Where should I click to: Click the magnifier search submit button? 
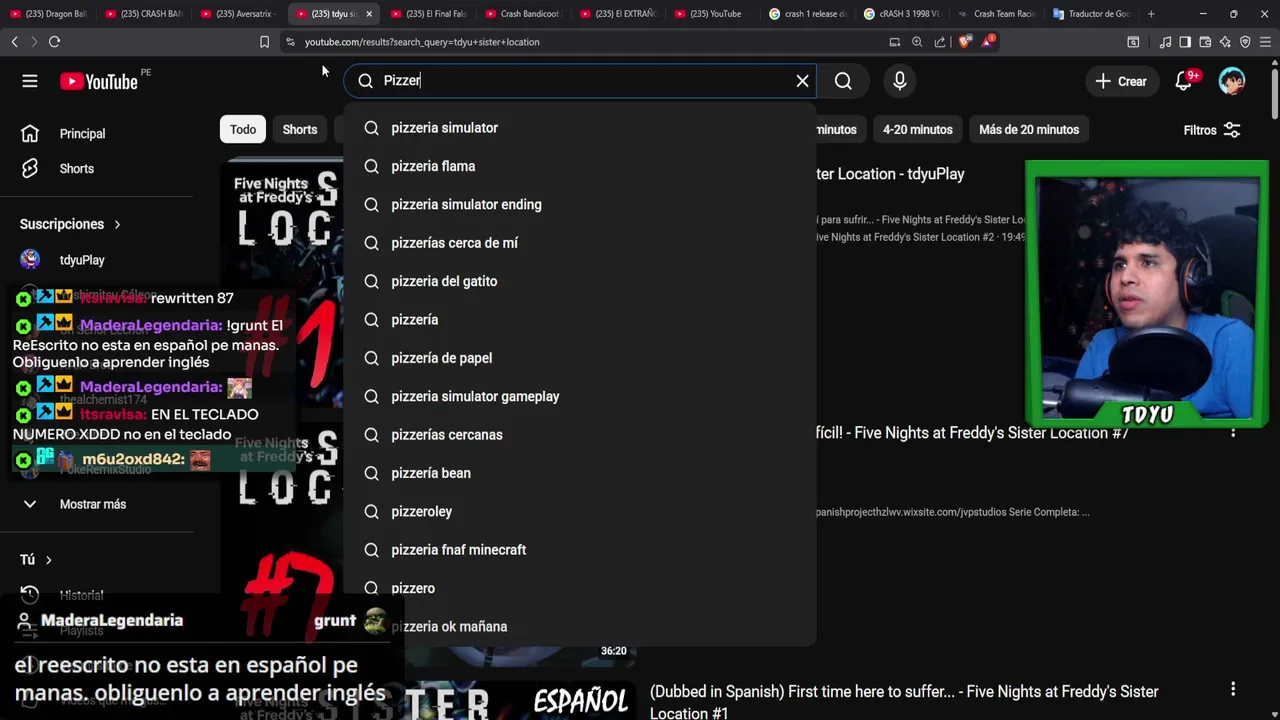pos(843,81)
